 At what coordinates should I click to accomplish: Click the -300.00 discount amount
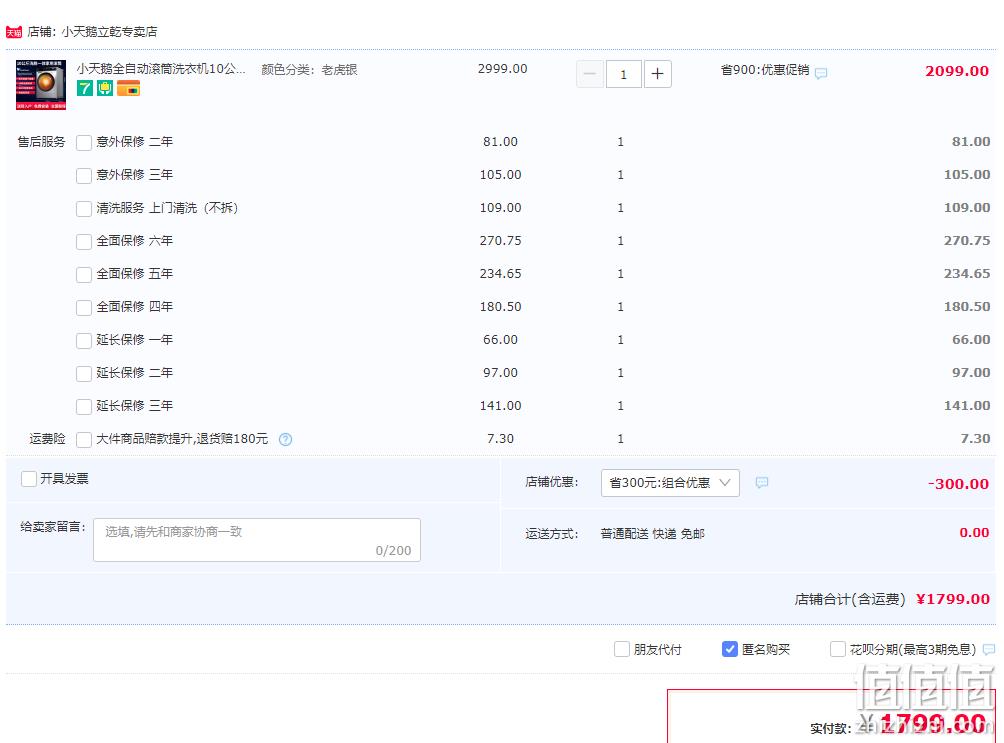click(959, 484)
